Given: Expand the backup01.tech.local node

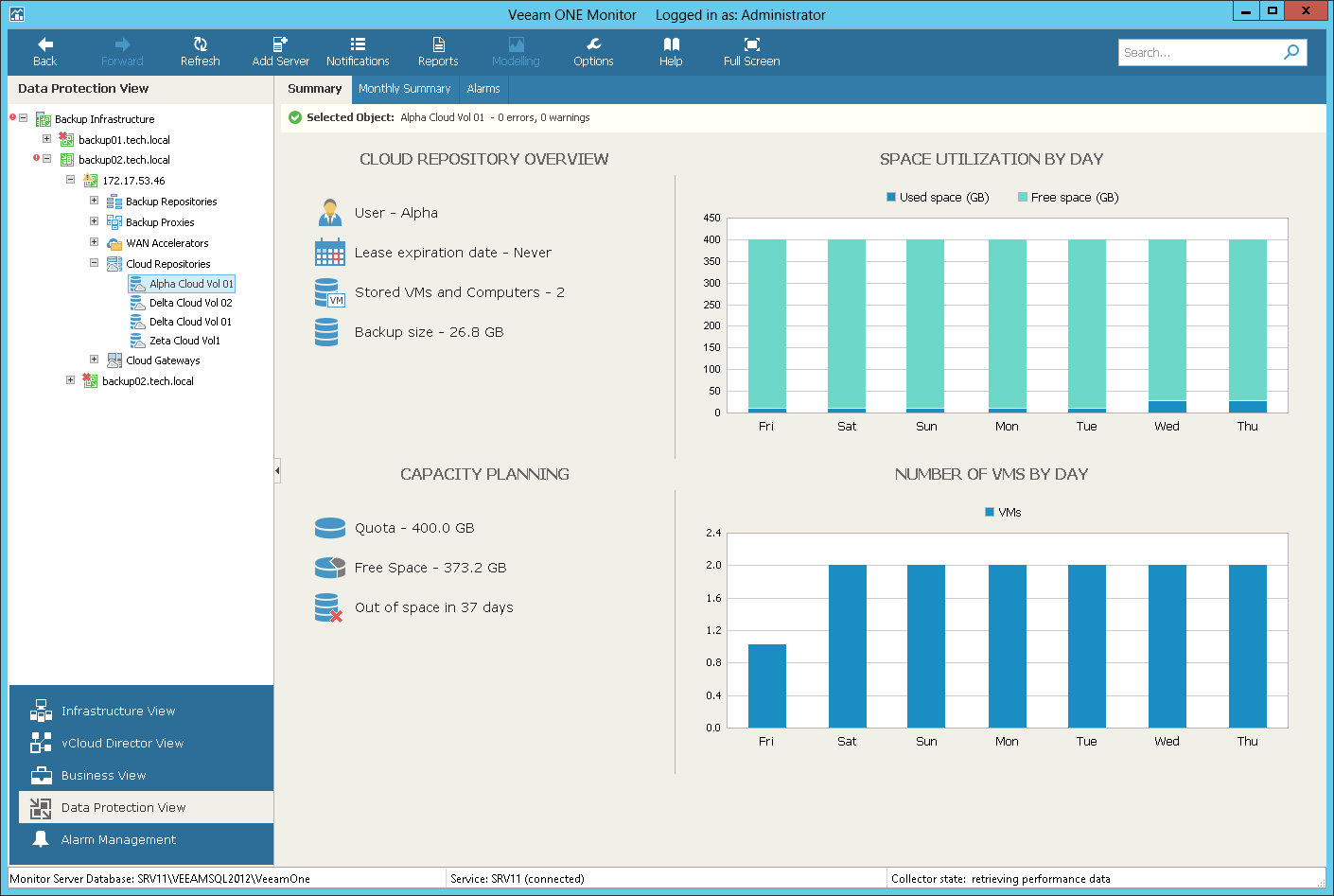Looking at the screenshot, I should 46,139.
